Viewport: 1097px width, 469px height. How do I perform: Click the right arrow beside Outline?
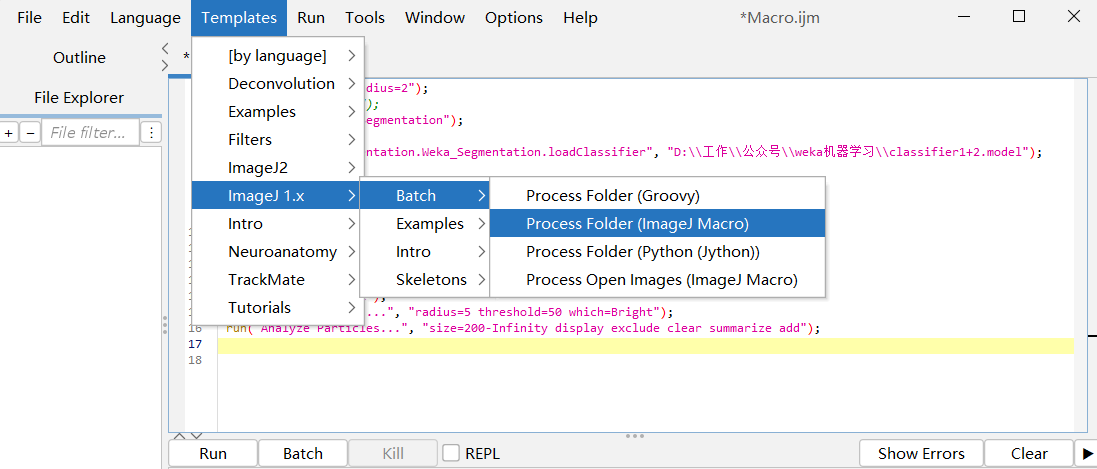coord(165,65)
